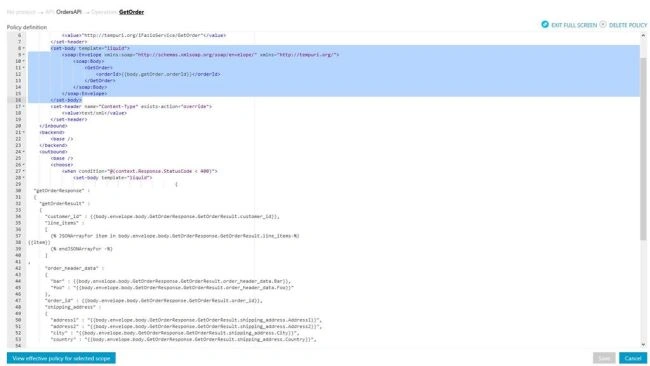The height and width of the screenshot is (366, 650).
Task: Click the EXIT FULL SCREEN label
Action: pos(574,25)
